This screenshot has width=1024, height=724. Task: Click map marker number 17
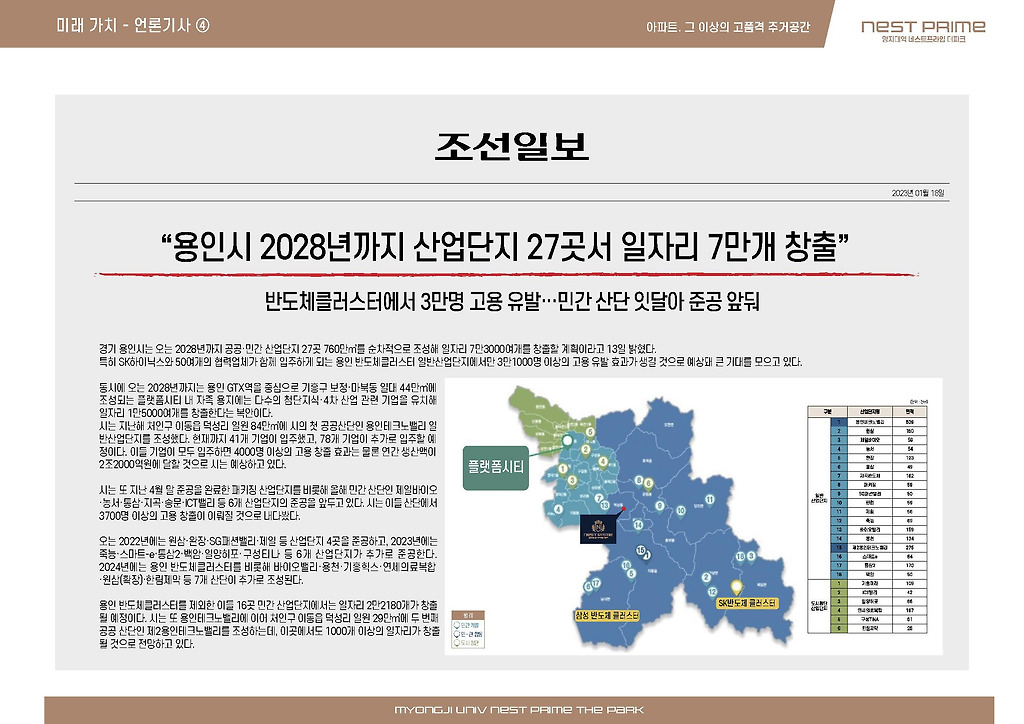tap(596, 584)
